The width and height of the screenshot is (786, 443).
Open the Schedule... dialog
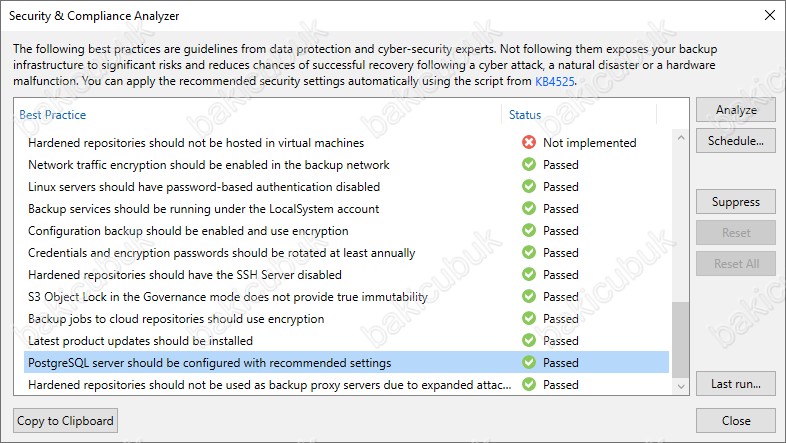(736, 141)
